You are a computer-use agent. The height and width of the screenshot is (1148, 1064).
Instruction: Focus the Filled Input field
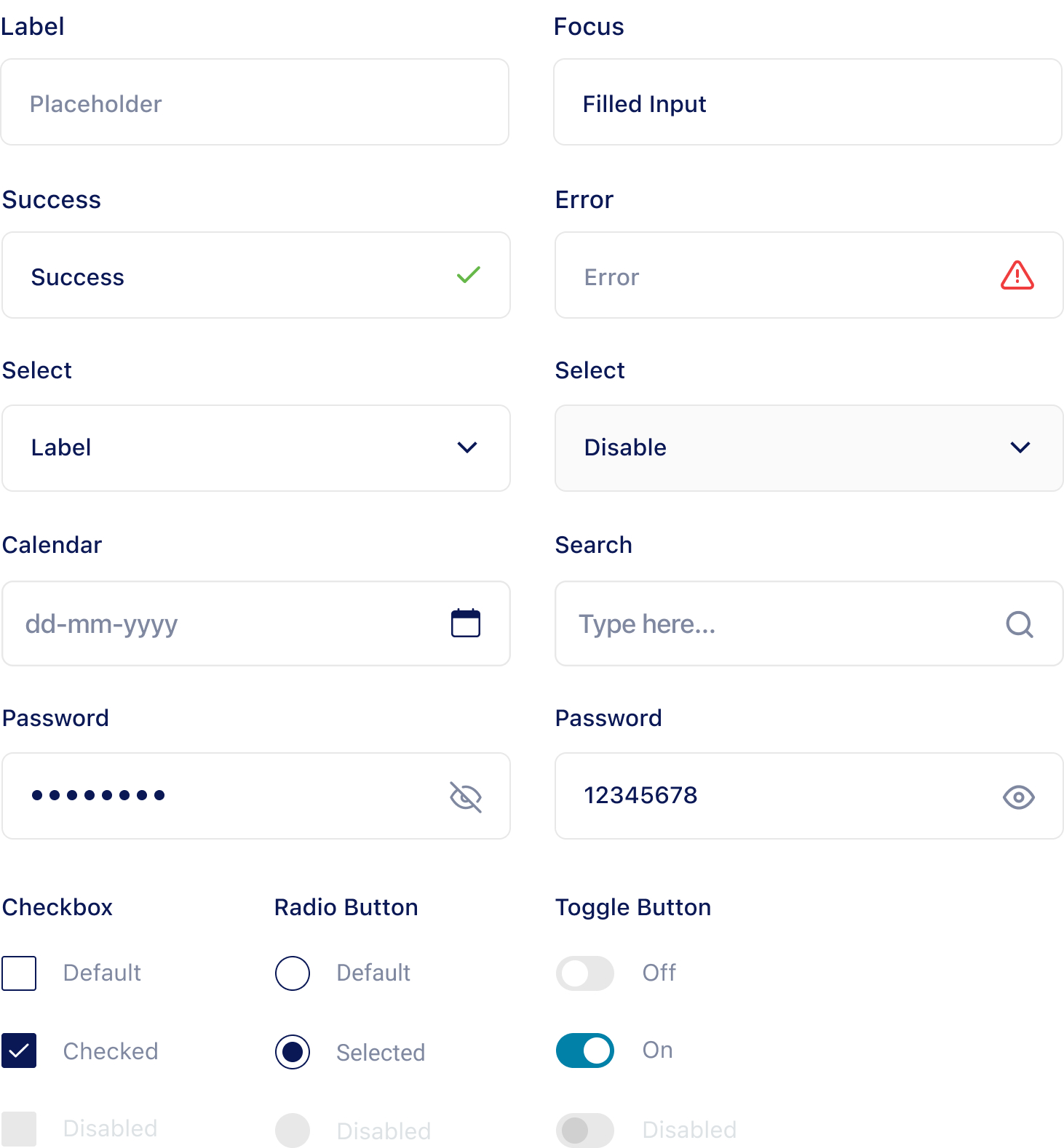pyautogui.click(x=808, y=102)
